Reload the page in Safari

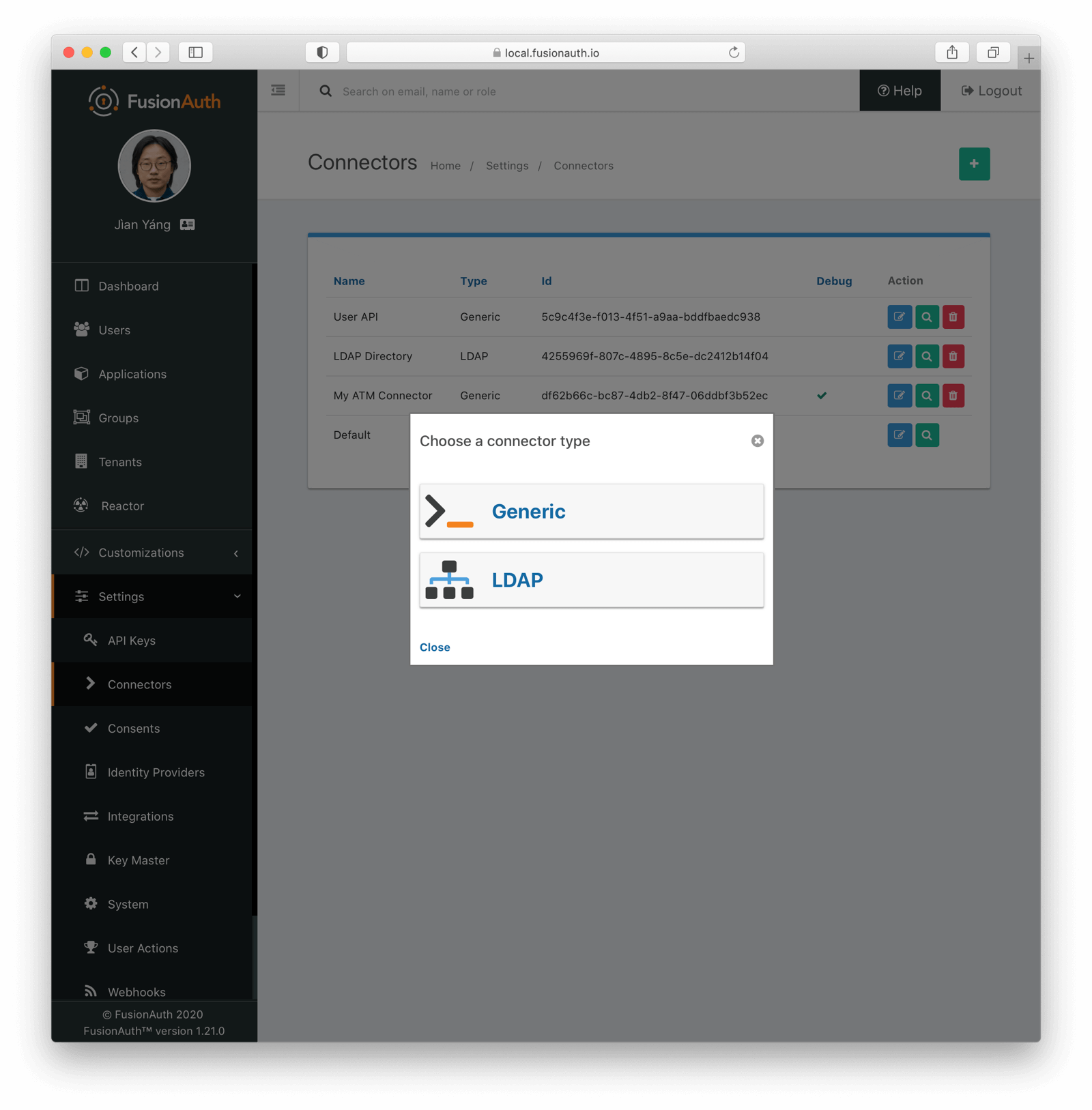pos(734,53)
